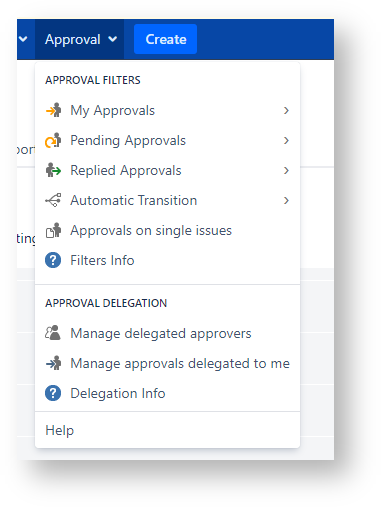Choose Manage approvals delegated to me

tap(167, 363)
